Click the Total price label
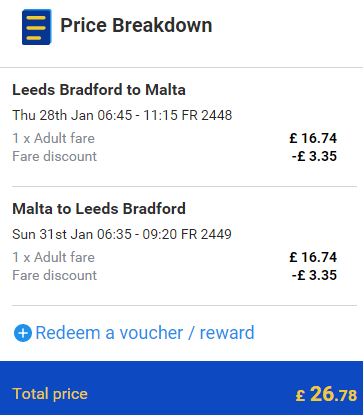363x415 pixels. click(x=50, y=394)
